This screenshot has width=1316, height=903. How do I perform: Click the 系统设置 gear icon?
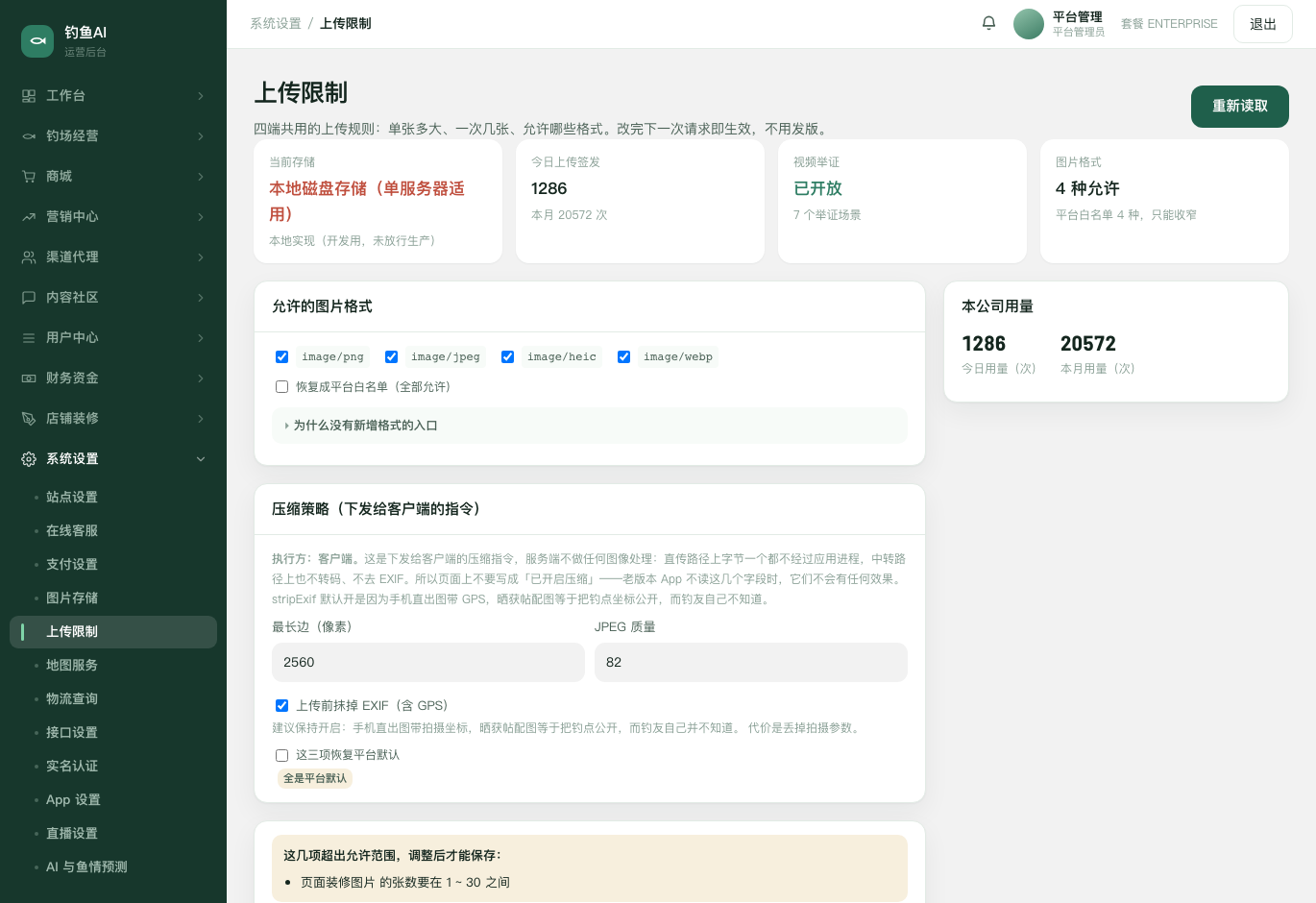pyautogui.click(x=29, y=459)
